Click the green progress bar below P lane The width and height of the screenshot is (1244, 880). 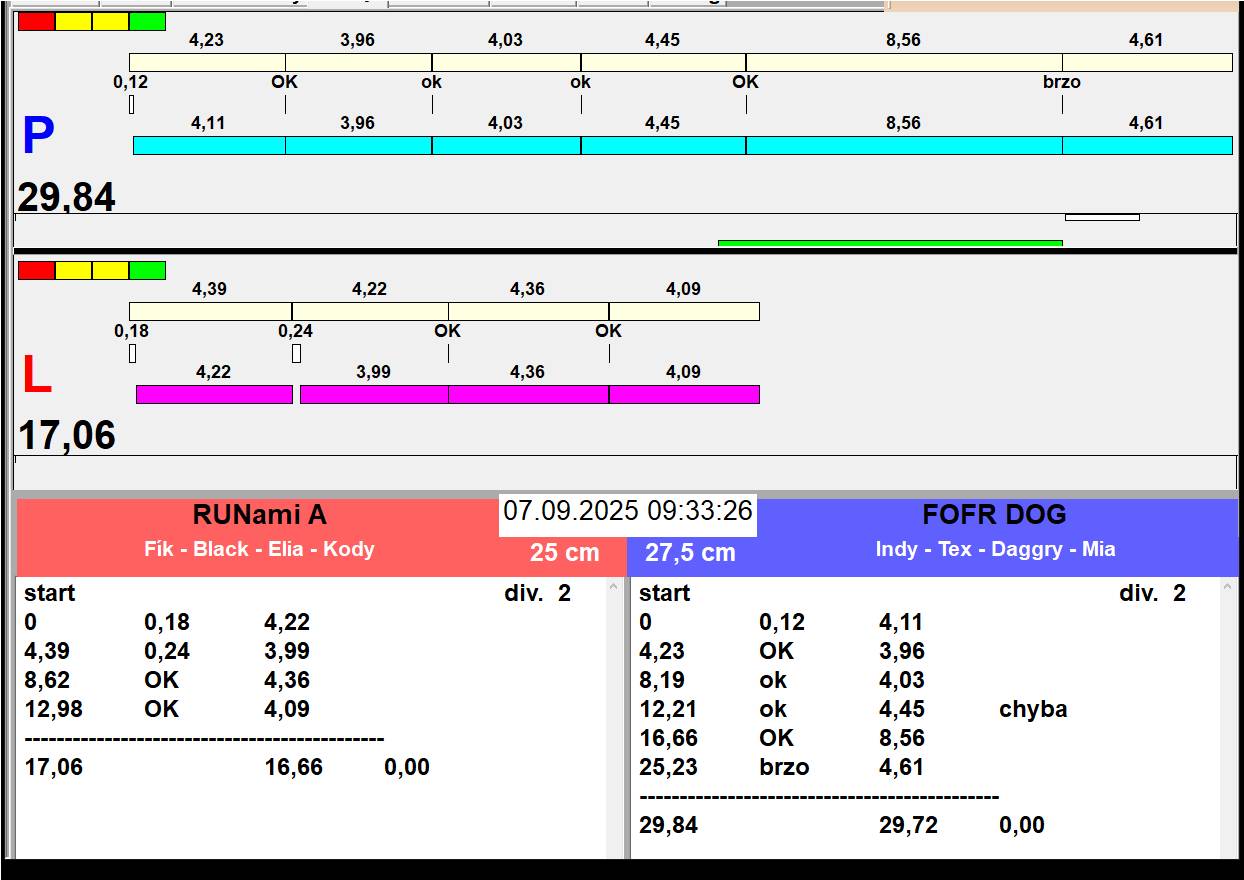click(889, 242)
